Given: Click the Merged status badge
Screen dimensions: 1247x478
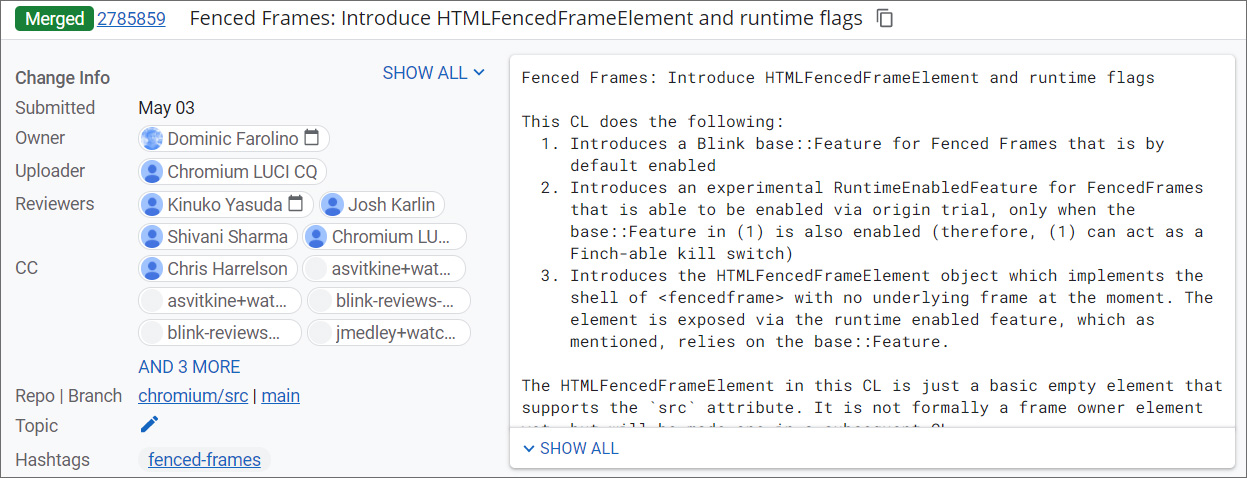Looking at the screenshot, I should 55,19.
